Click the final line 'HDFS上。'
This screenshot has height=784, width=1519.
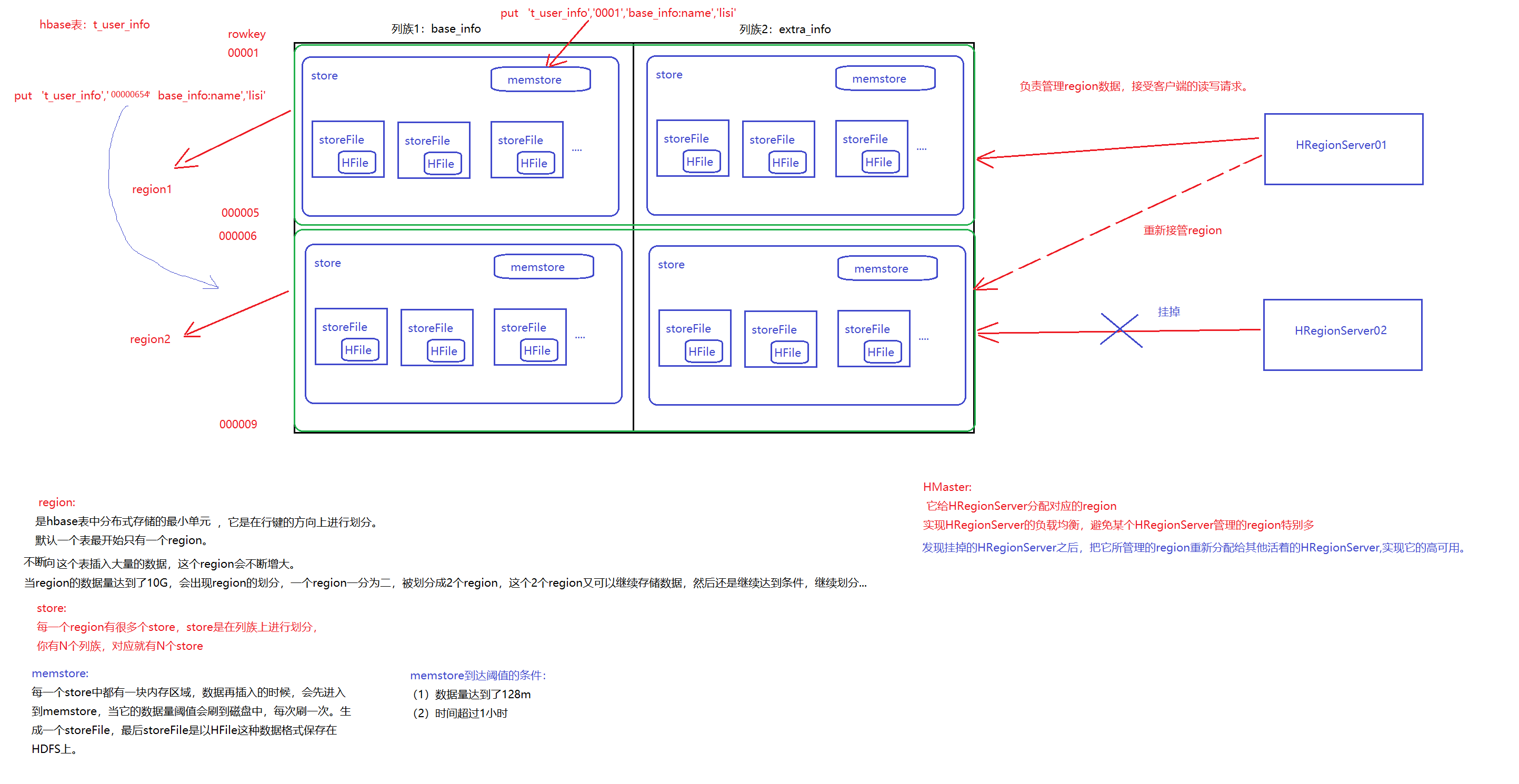(x=55, y=749)
